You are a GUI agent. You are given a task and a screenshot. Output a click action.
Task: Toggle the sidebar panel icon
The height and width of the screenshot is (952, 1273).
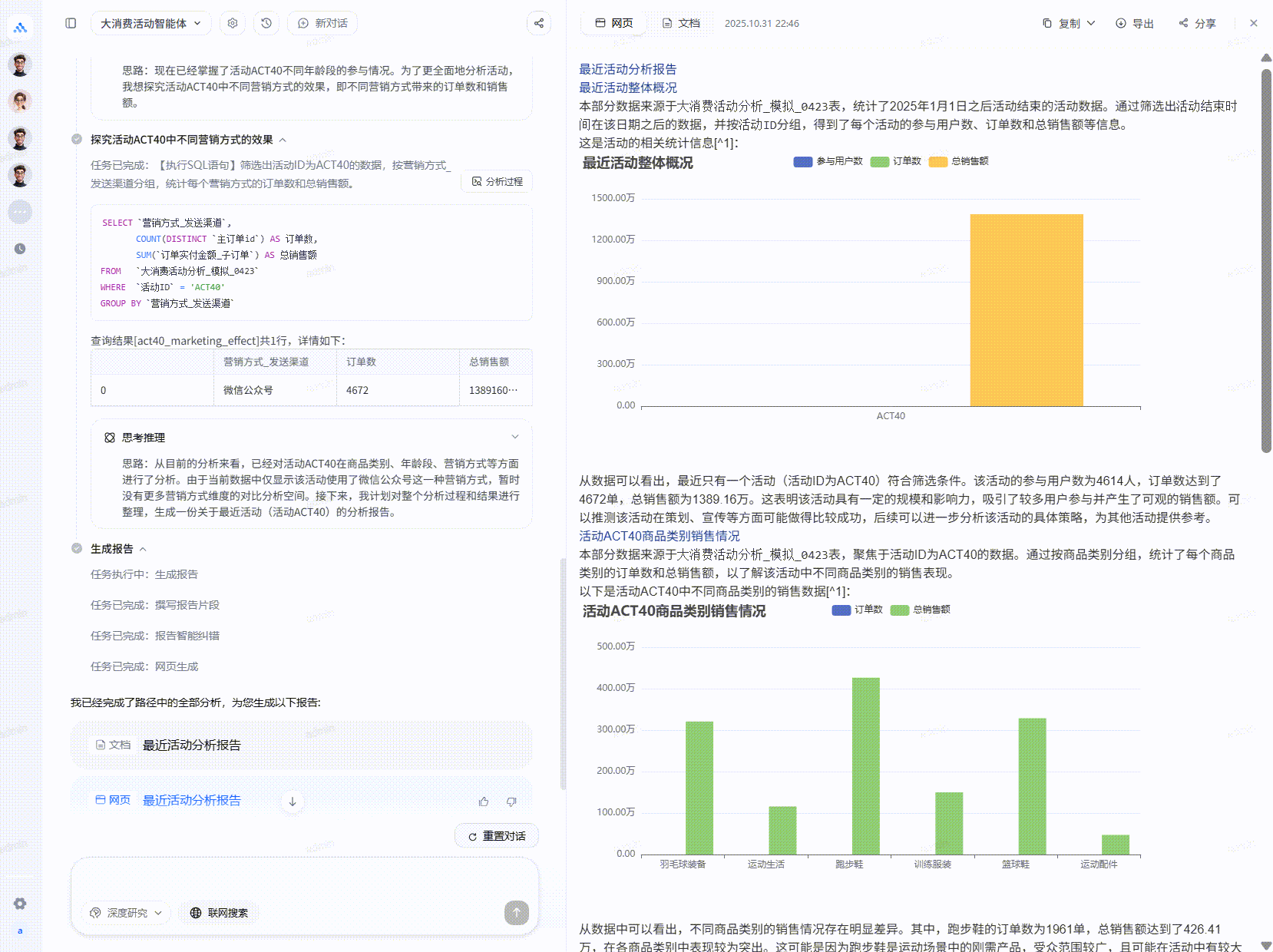(71, 23)
